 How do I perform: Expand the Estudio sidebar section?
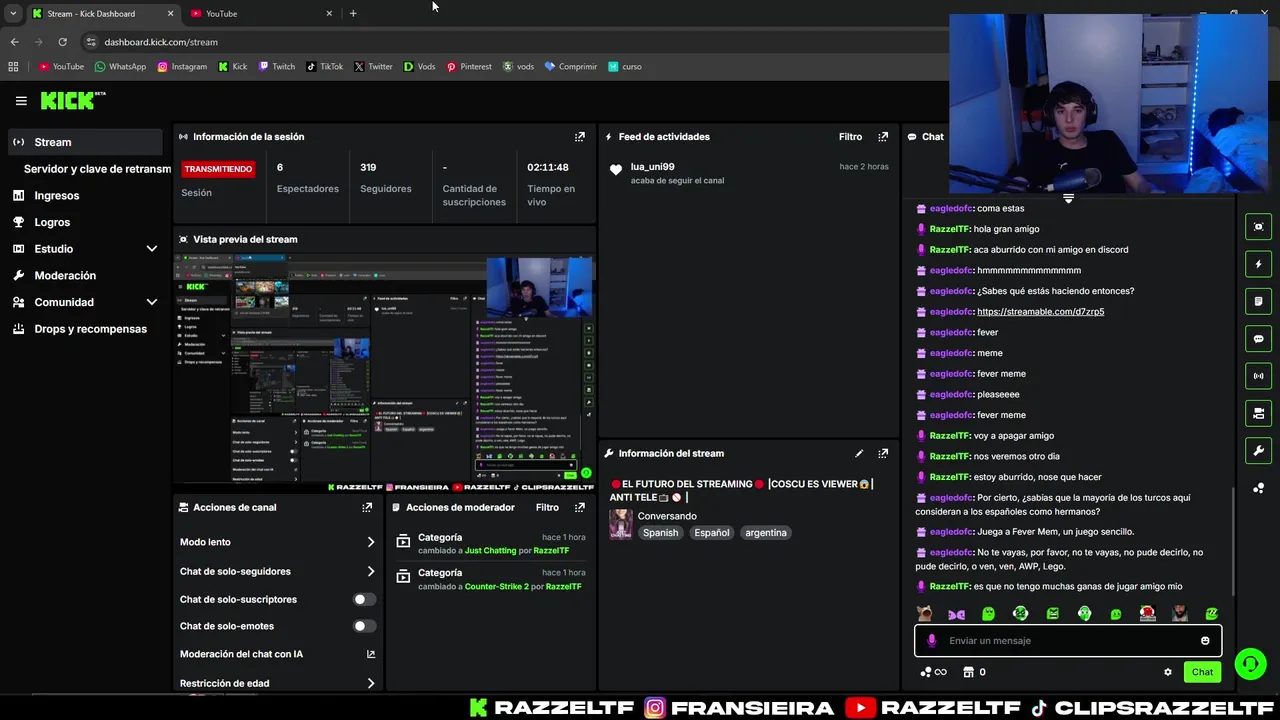[151, 249]
